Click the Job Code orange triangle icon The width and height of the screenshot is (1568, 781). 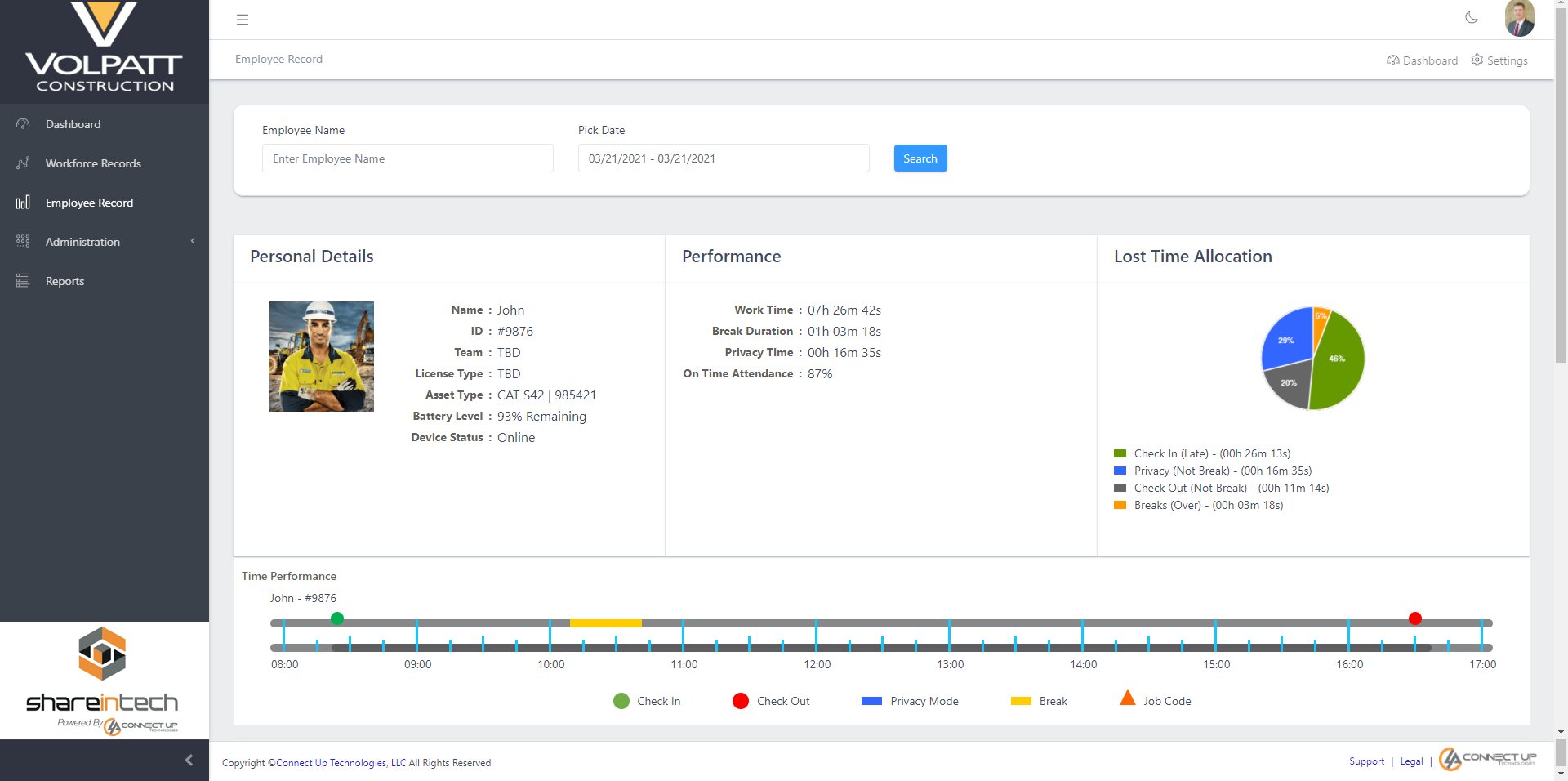click(1128, 698)
